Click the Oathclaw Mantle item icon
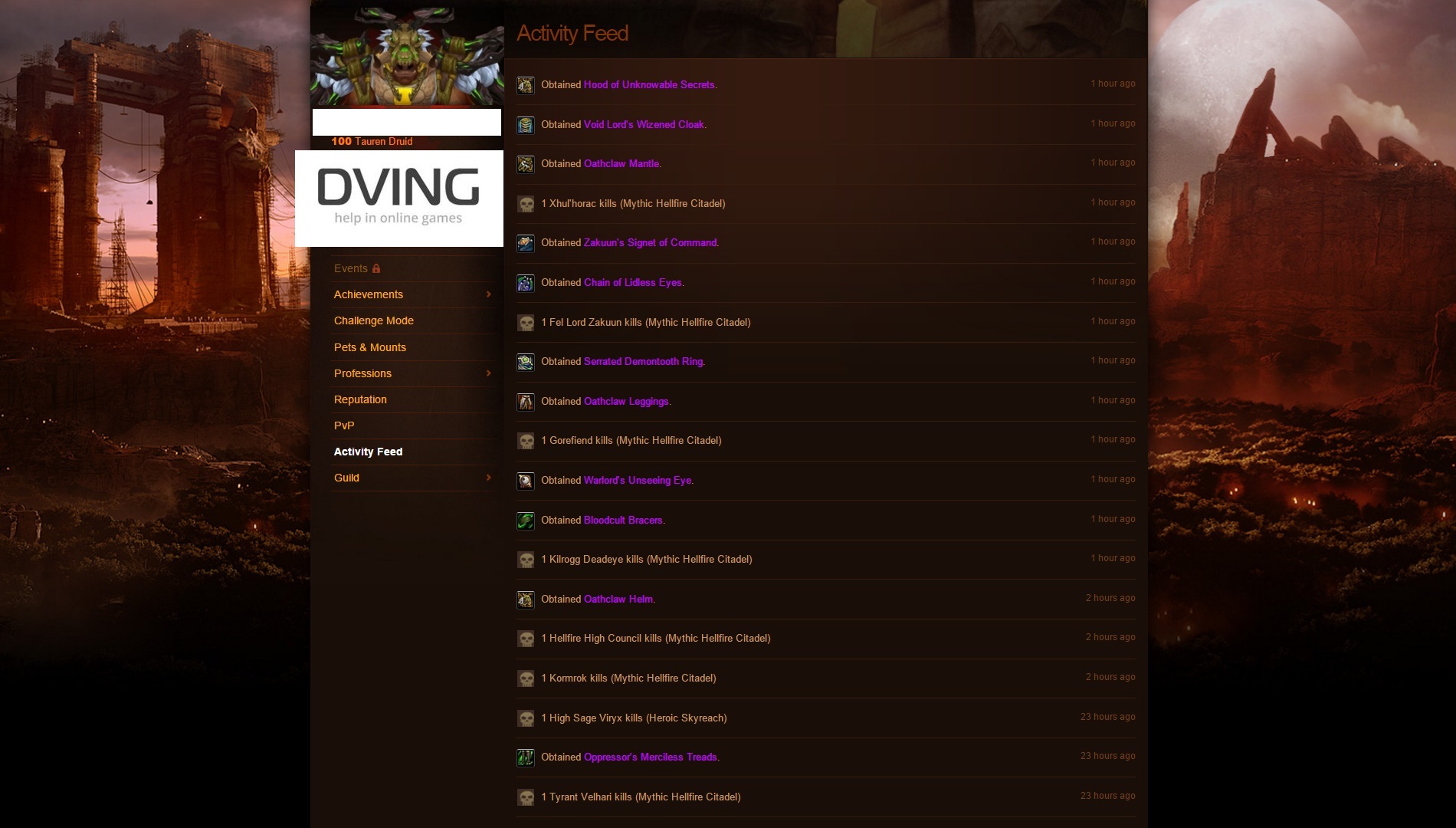Viewport: 1456px width, 828px height. tap(525, 164)
